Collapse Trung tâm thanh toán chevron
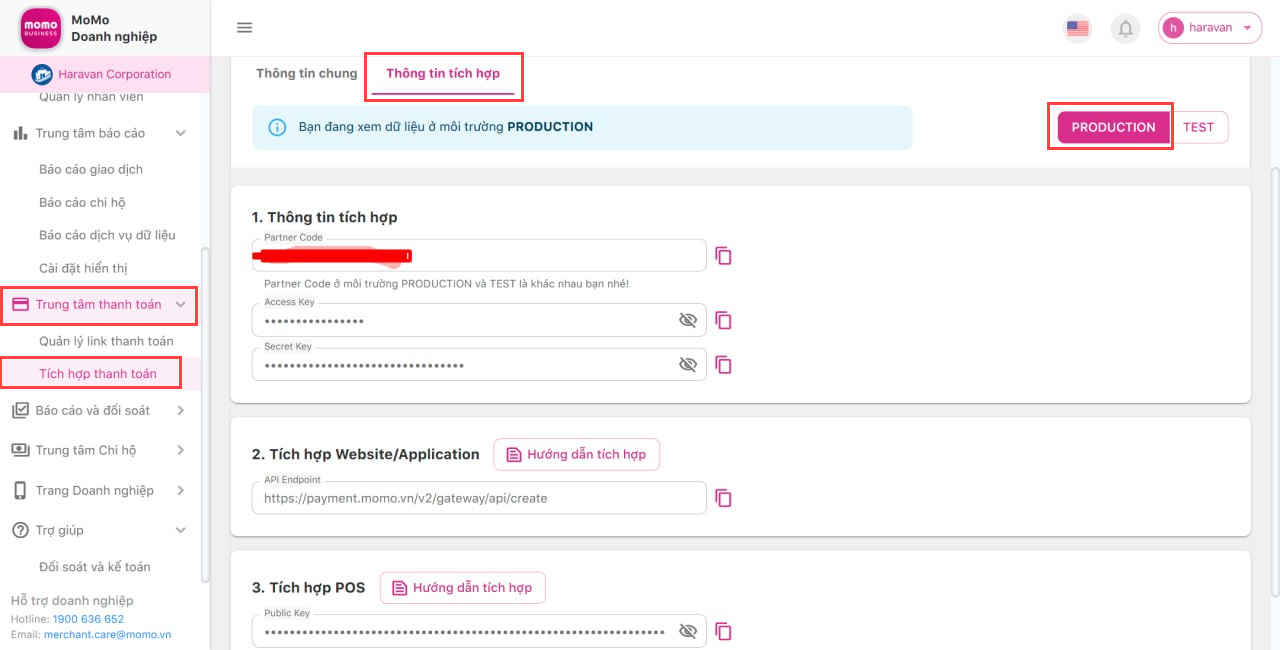1280x650 pixels. tap(181, 304)
